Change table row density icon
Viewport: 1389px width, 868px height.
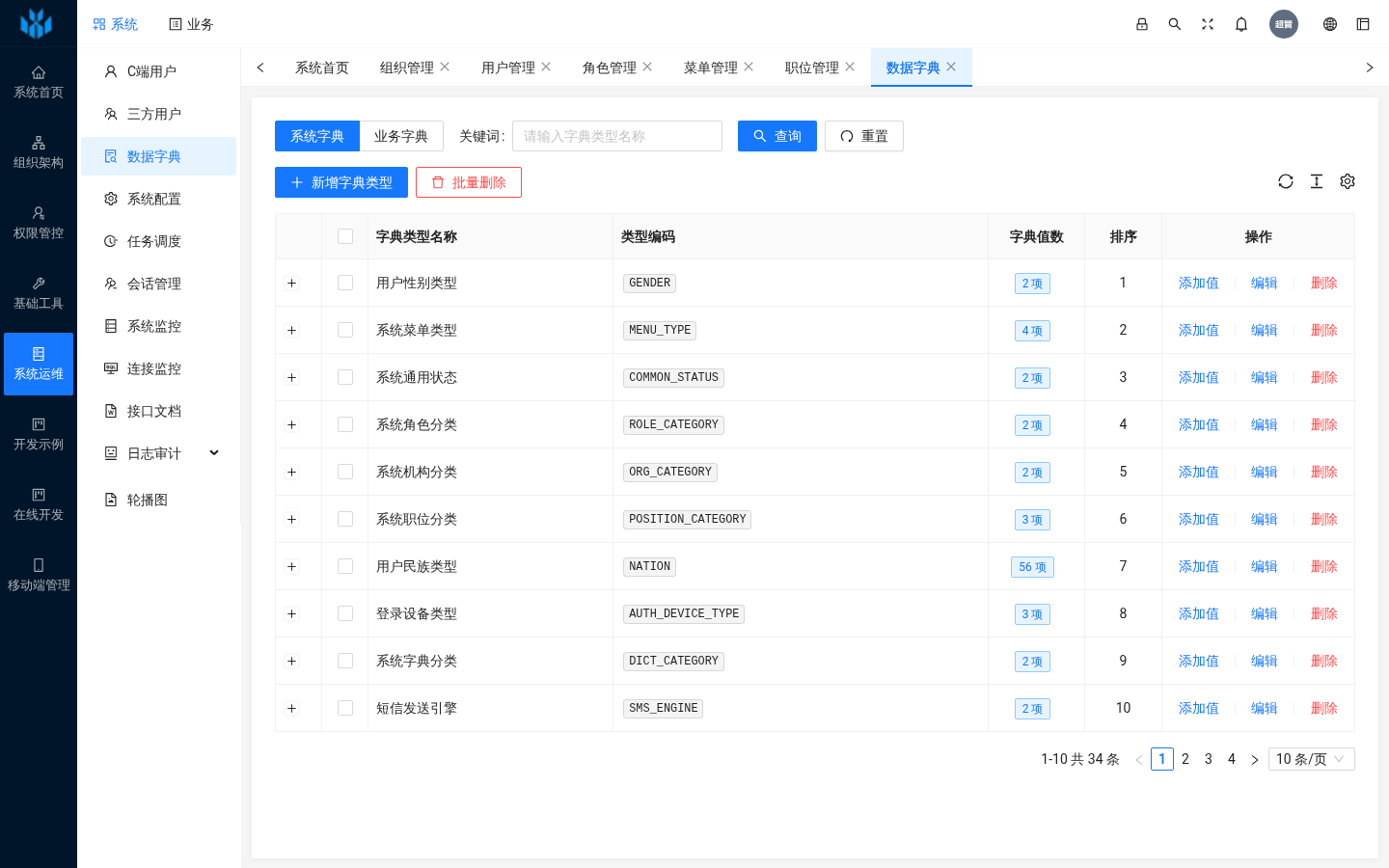1317,181
